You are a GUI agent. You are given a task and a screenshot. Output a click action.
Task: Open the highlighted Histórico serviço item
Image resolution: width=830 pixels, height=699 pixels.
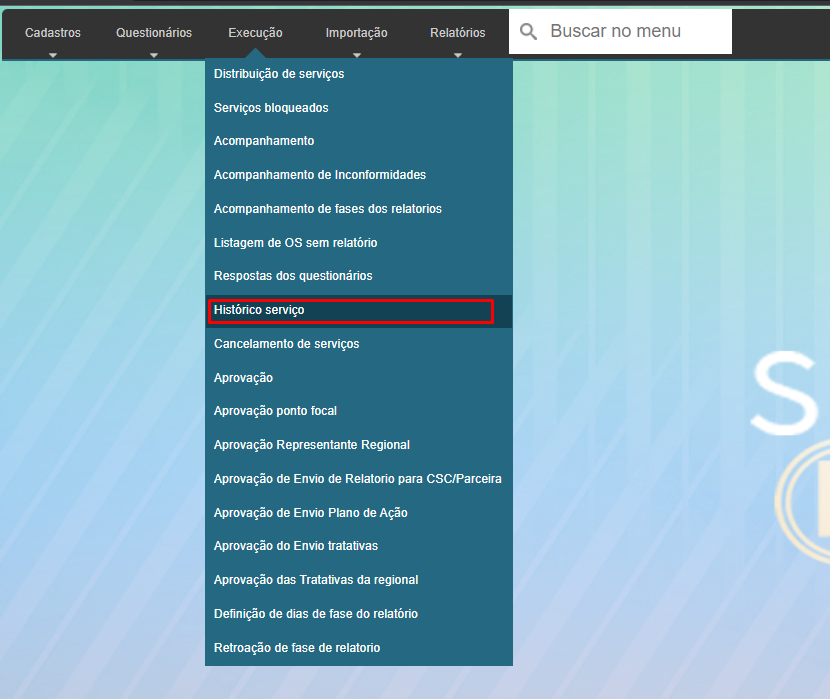[259, 310]
